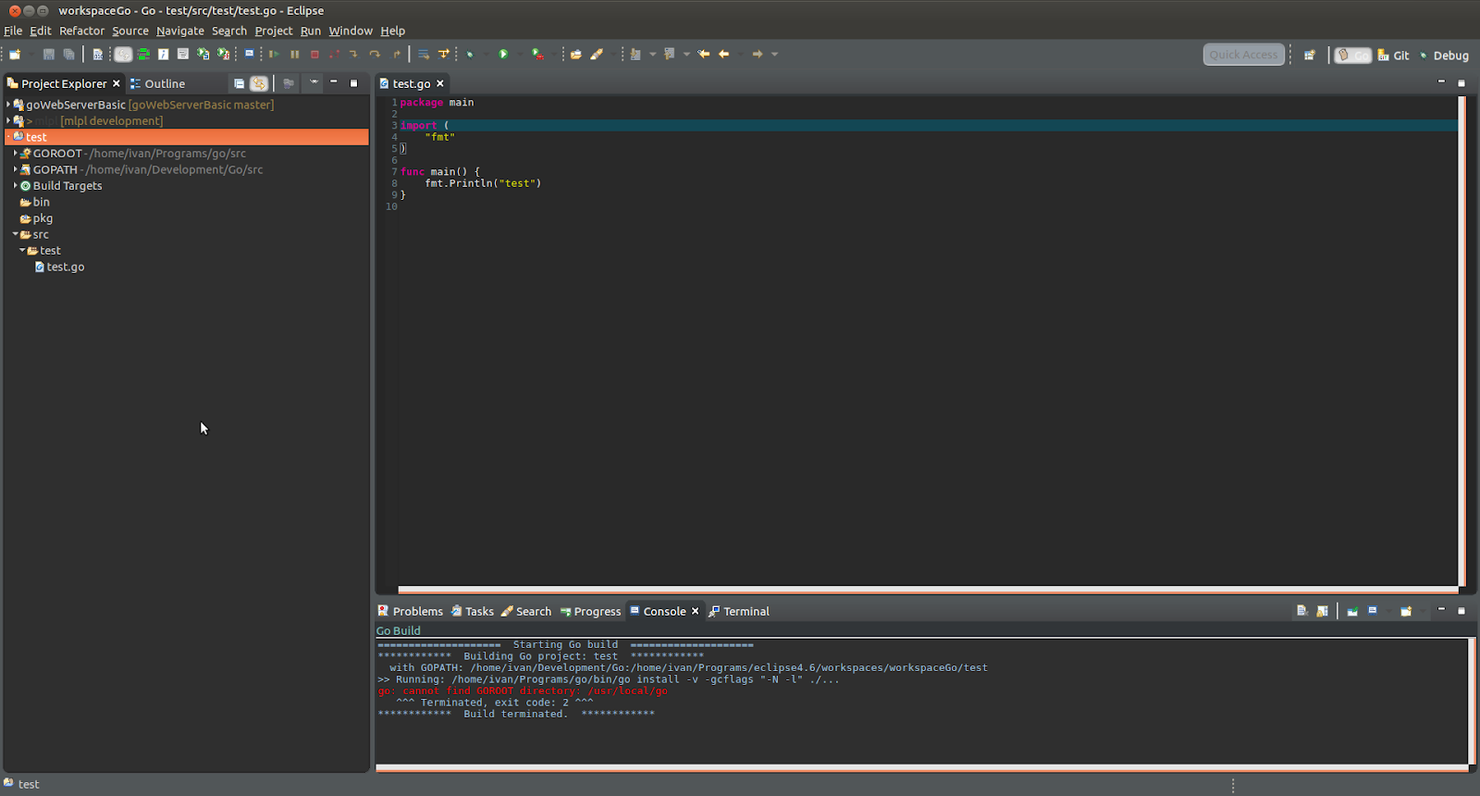Click the Open Perspective icon
1480x796 pixels.
click(1310, 55)
